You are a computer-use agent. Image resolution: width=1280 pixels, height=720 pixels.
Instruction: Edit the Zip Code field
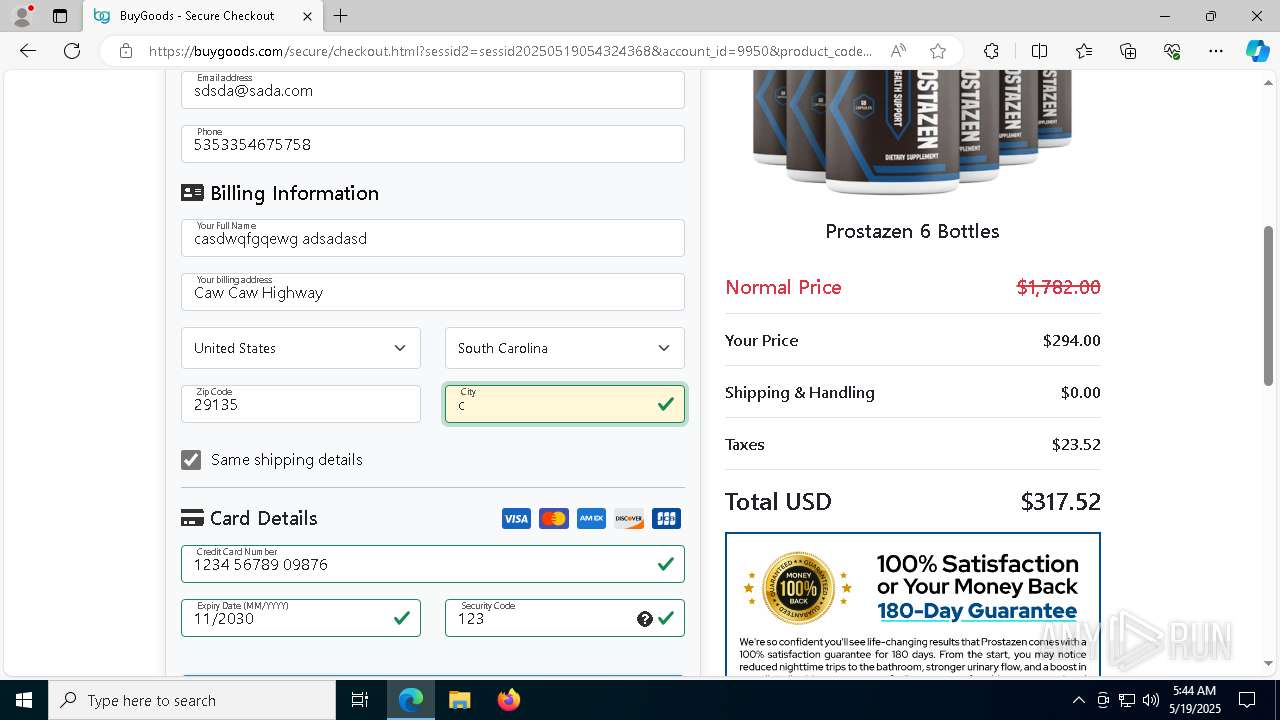(x=301, y=404)
